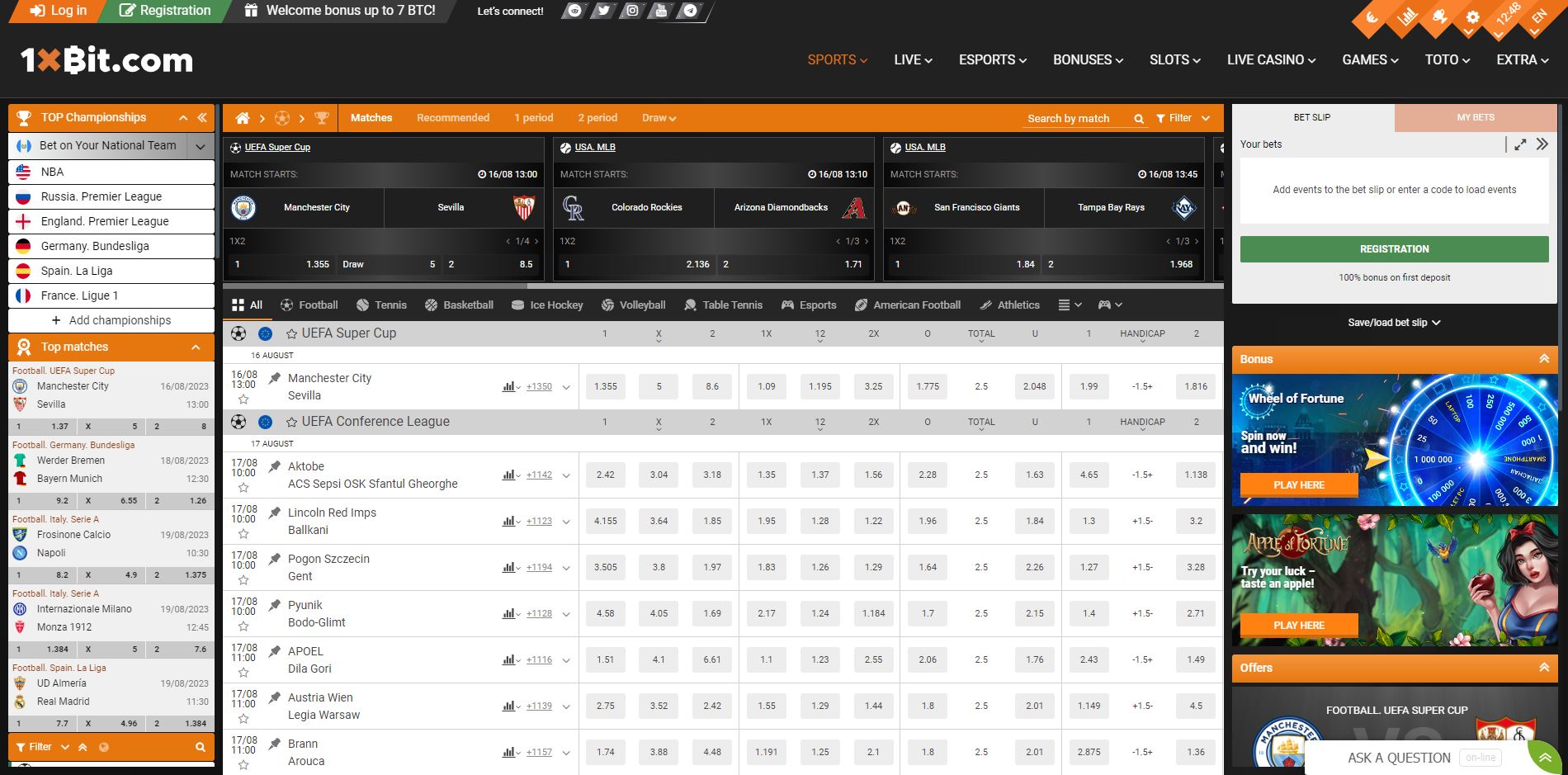Image resolution: width=1568 pixels, height=775 pixels.
Task: Click the pin icon next to Pyunik
Action: [275, 605]
